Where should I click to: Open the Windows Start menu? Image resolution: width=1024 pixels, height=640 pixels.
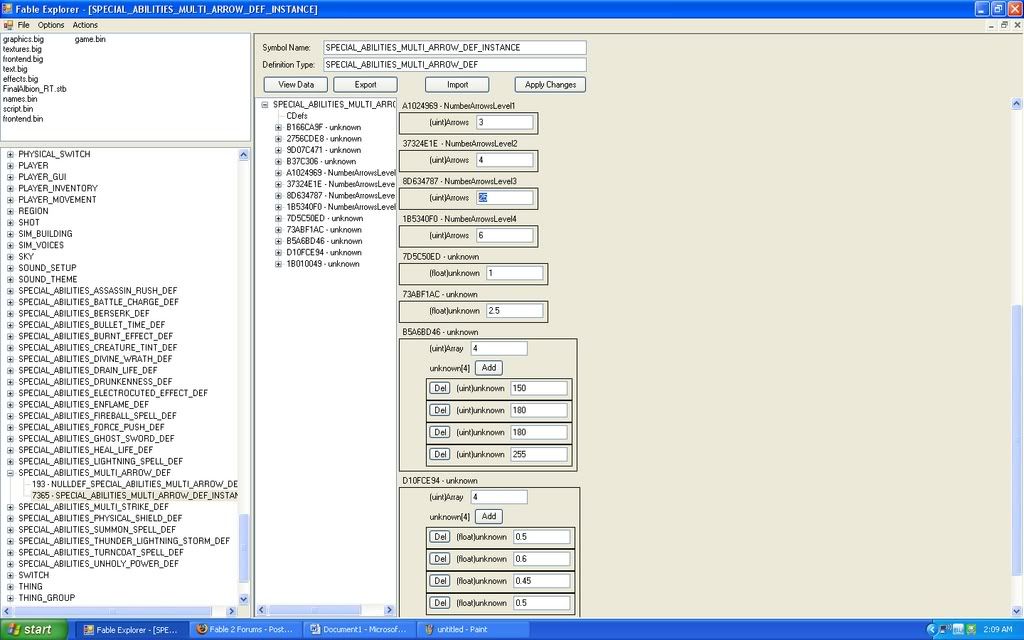[x=34, y=630]
